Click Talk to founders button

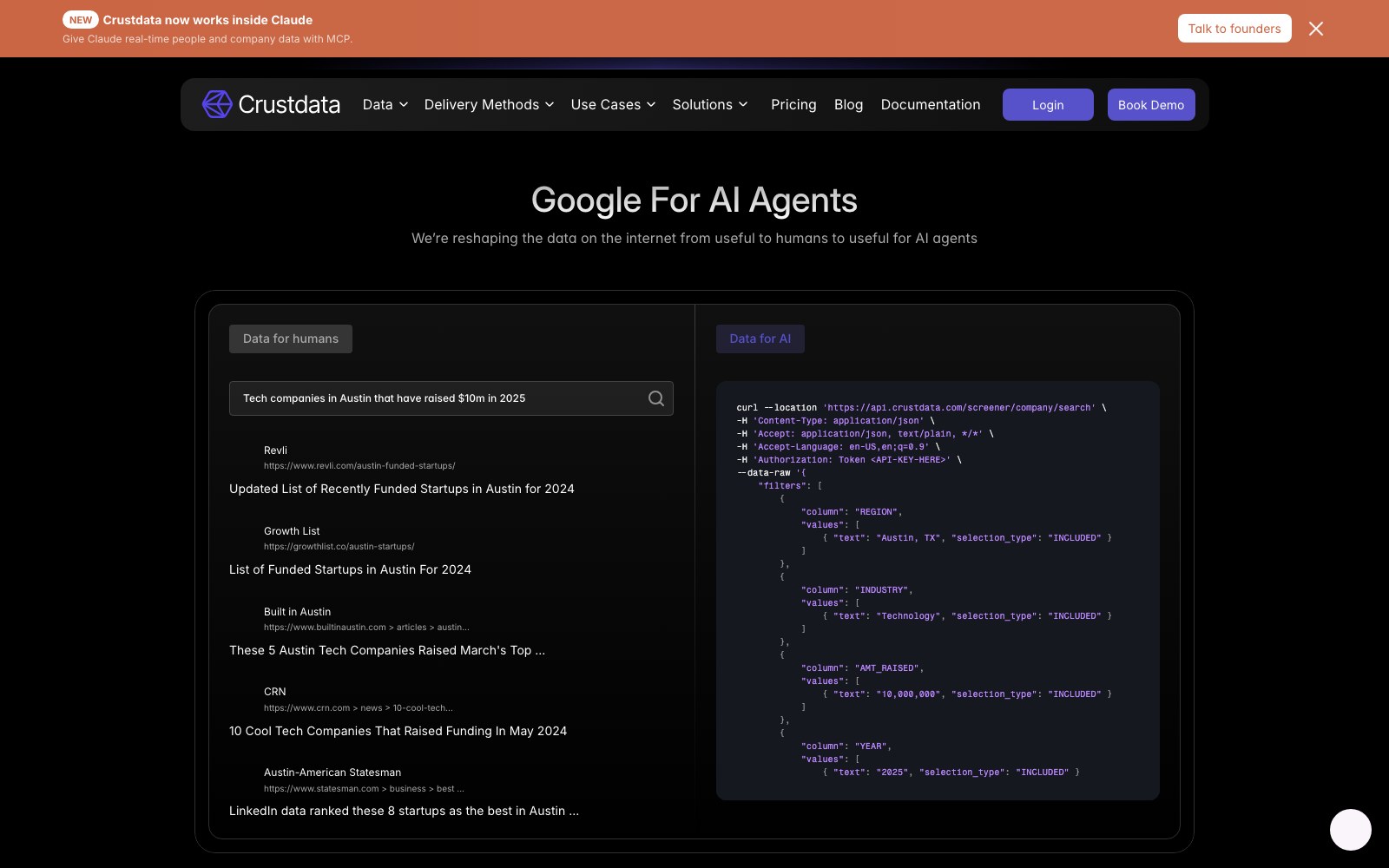[x=1234, y=29]
